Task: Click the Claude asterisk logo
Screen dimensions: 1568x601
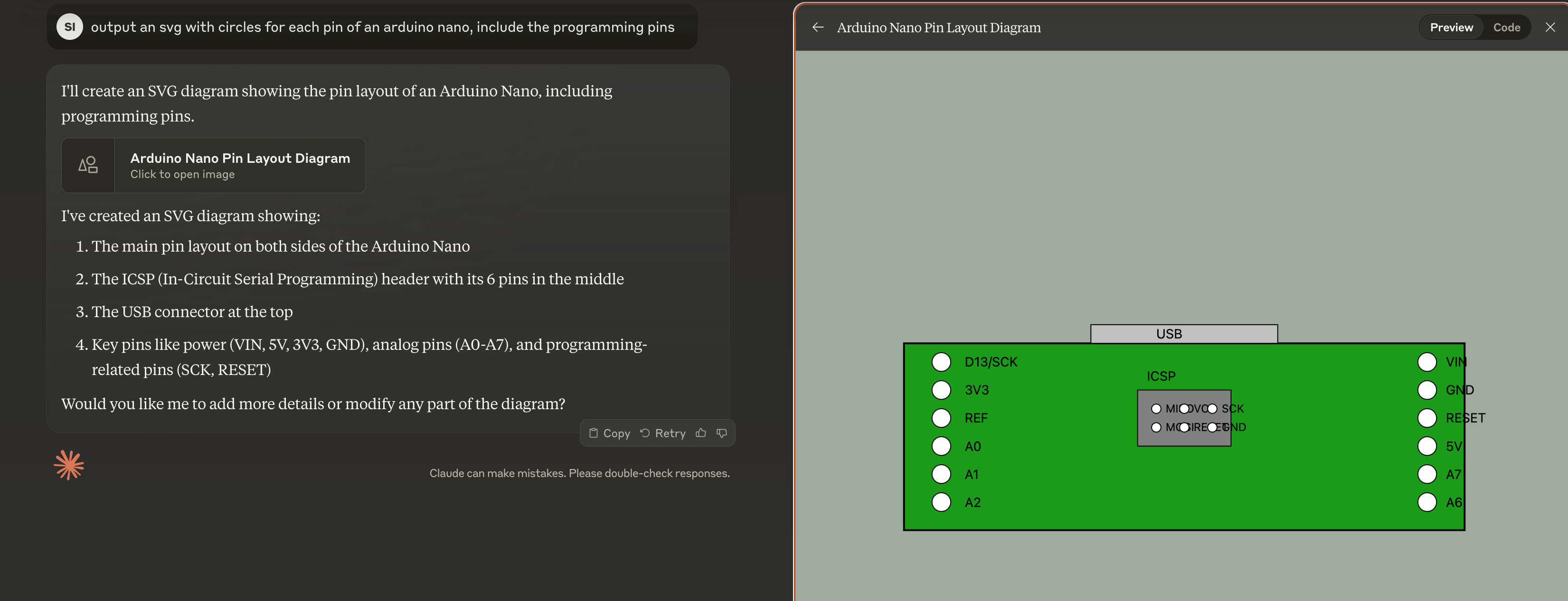Action: (69, 465)
